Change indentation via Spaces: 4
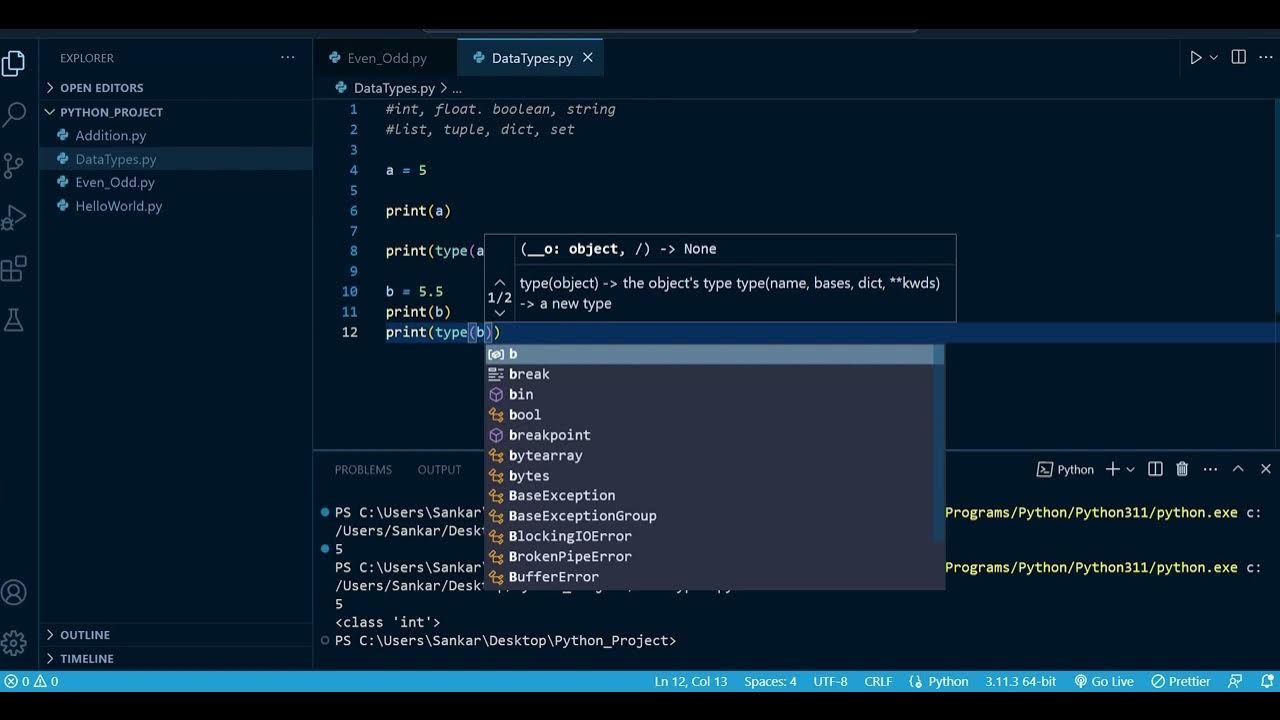 tap(770, 682)
